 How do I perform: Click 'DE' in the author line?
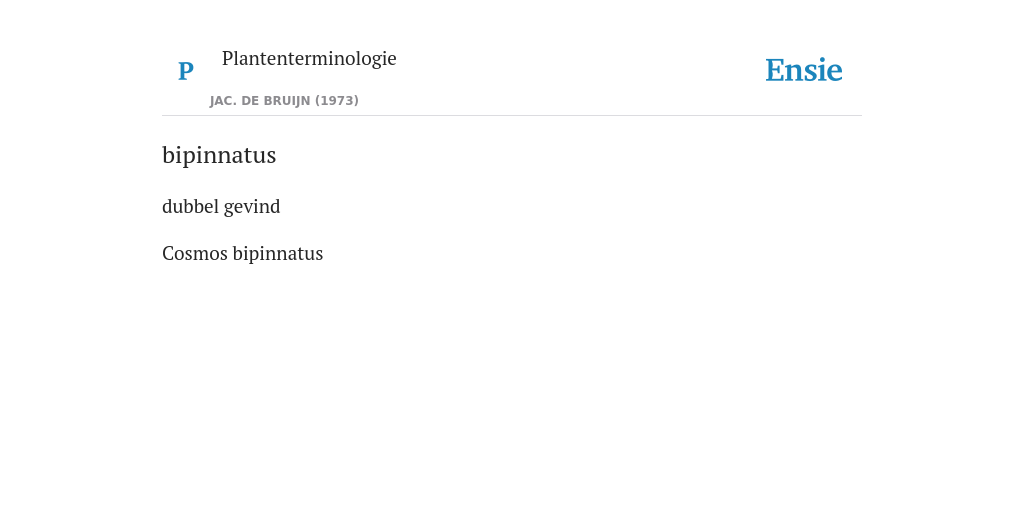coord(251,101)
